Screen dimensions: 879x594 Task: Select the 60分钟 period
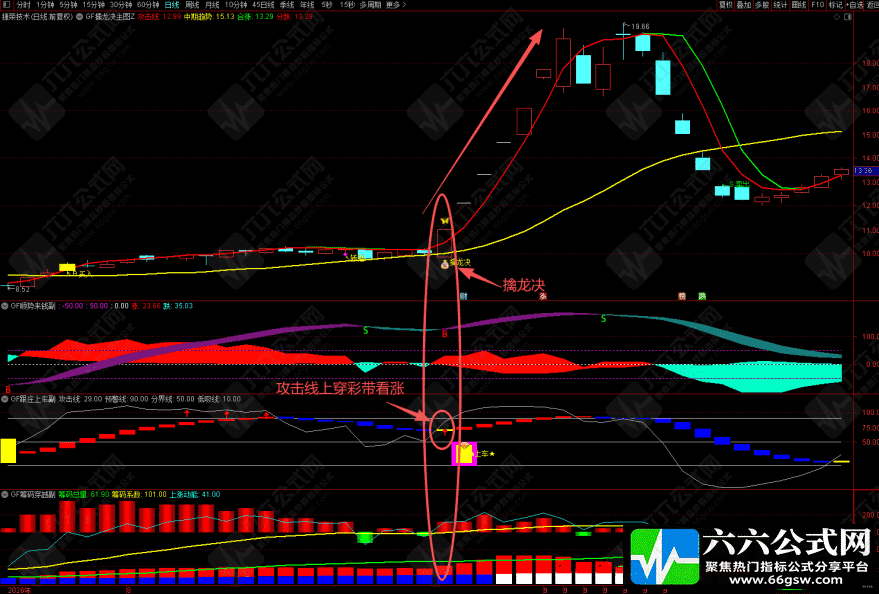point(148,4)
